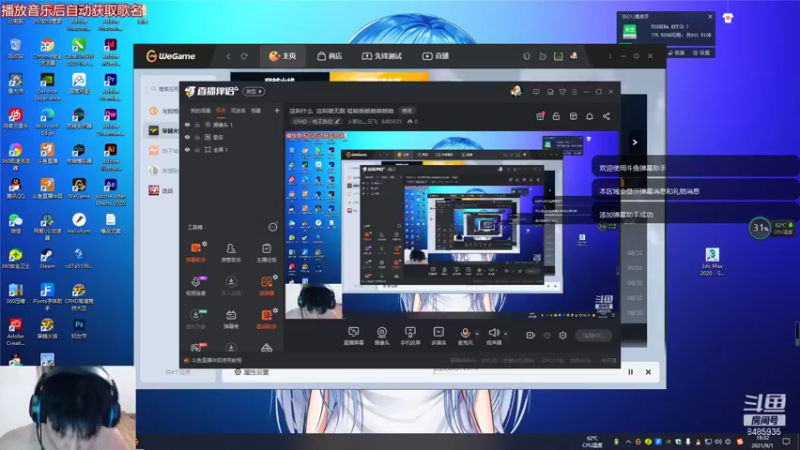Add 手机投屏 phone mirroring source
This screenshot has height=450, width=800.
[410, 336]
